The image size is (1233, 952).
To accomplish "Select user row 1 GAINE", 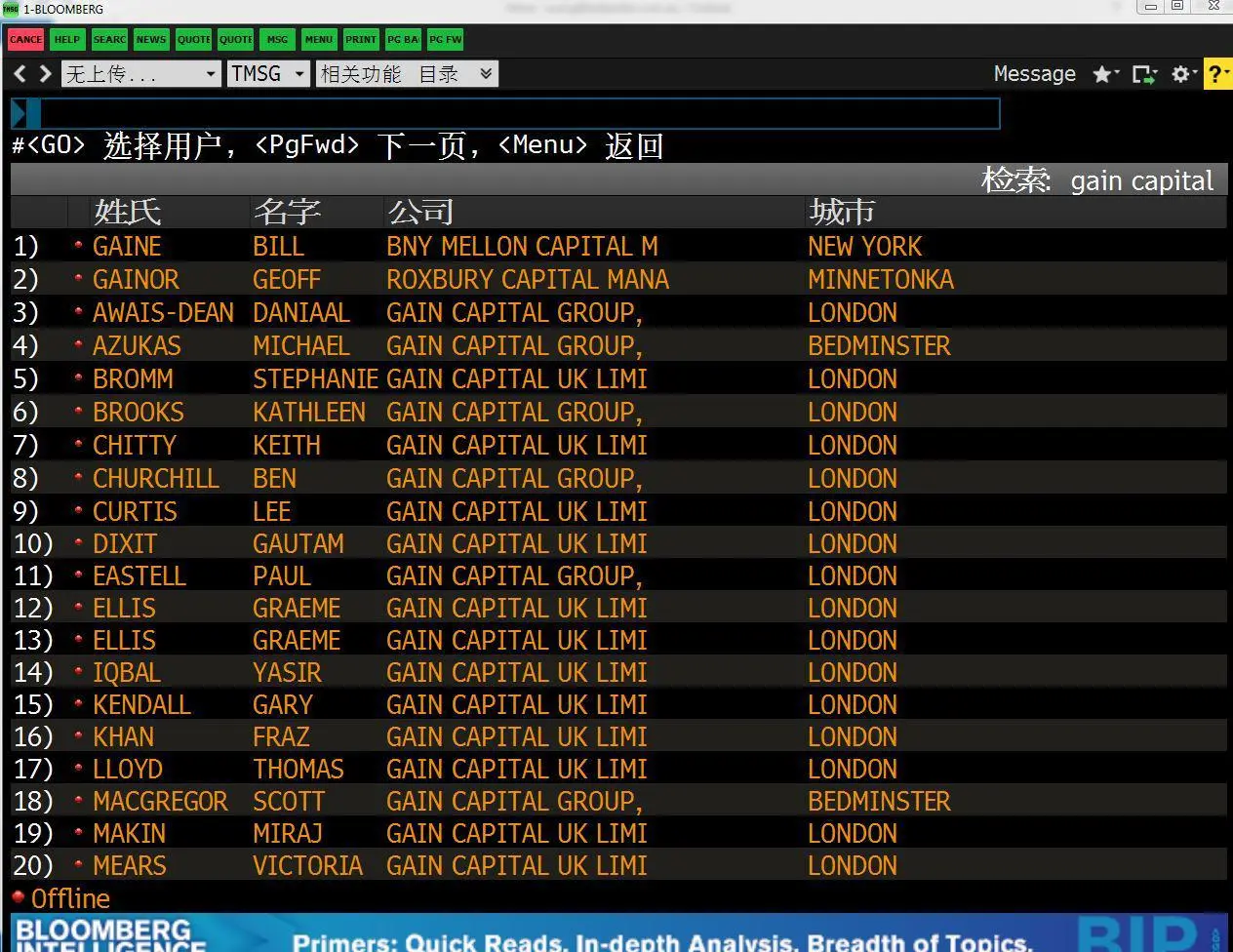I will pyautogui.click(x=618, y=246).
